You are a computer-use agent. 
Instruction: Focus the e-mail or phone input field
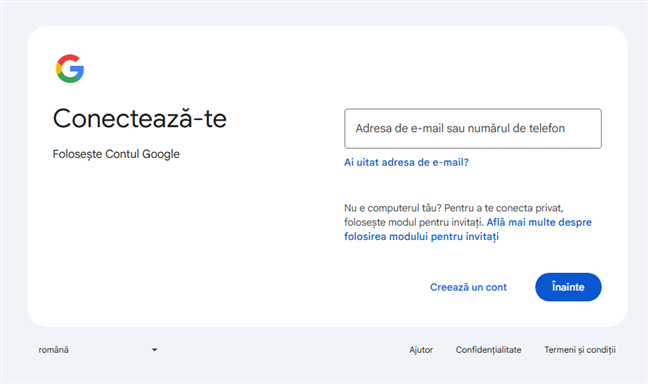pyautogui.click(x=473, y=129)
